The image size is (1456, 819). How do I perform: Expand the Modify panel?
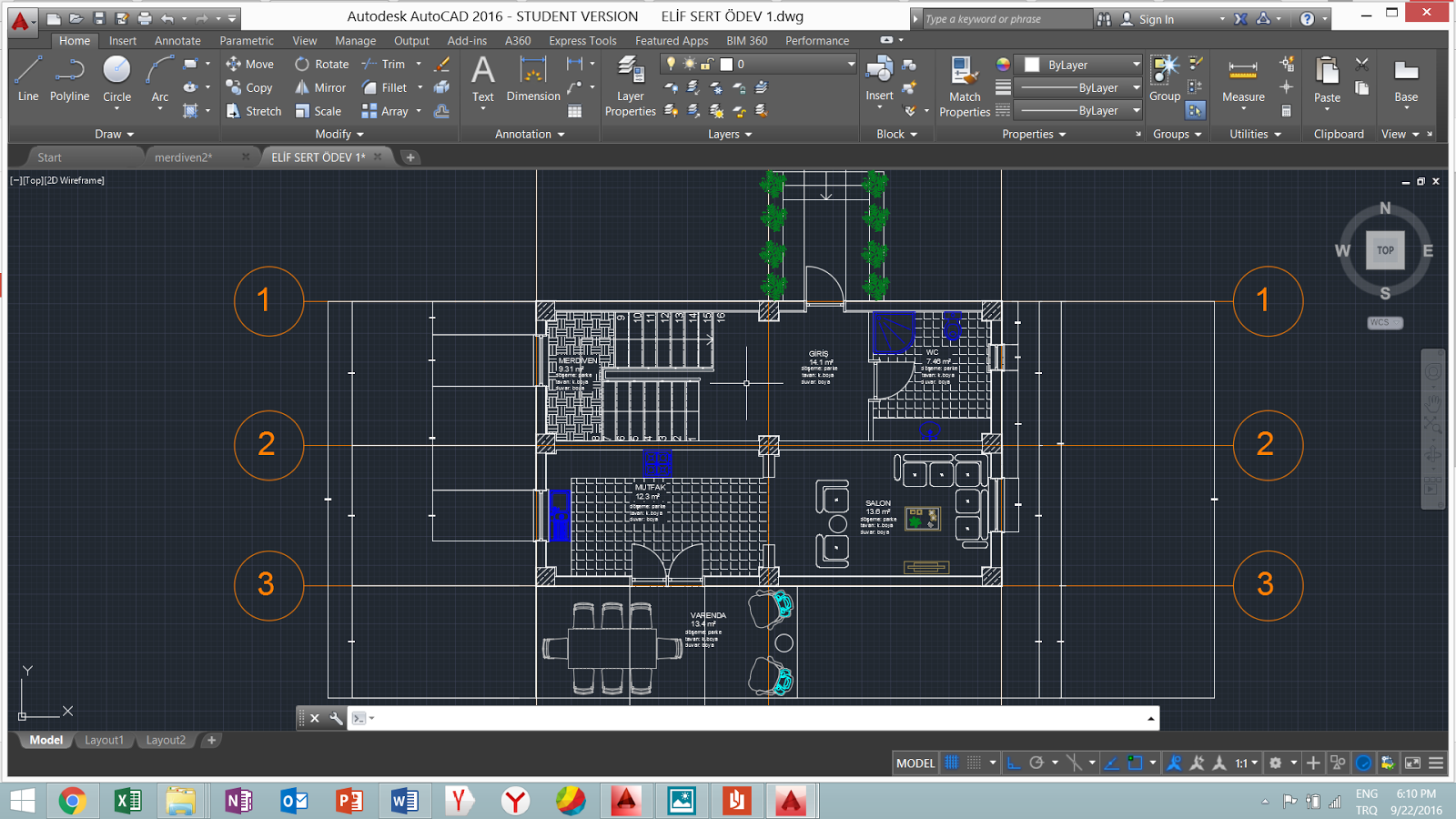tap(339, 134)
